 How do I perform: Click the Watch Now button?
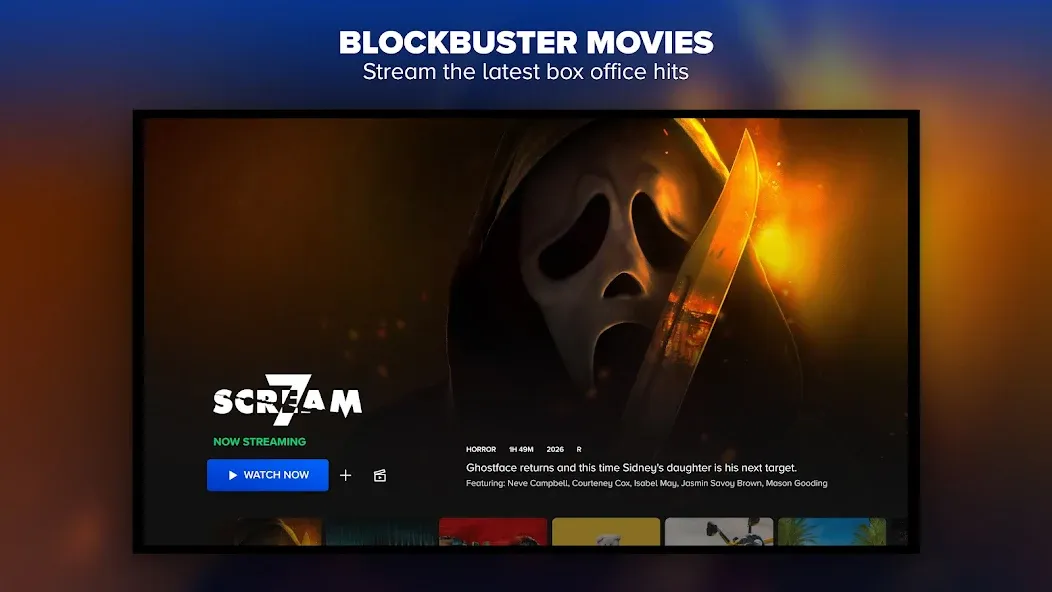(x=268, y=475)
